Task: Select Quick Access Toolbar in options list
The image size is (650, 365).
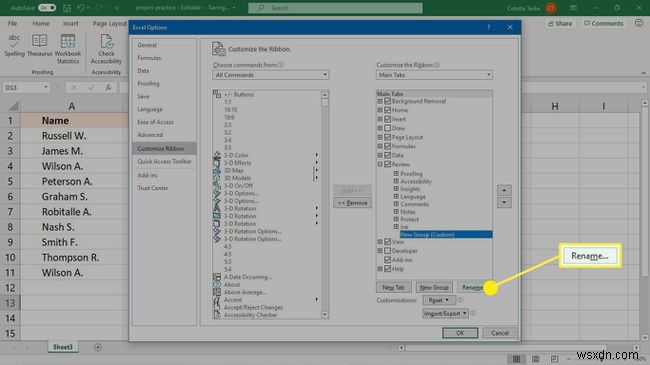Action: click(x=164, y=162)
